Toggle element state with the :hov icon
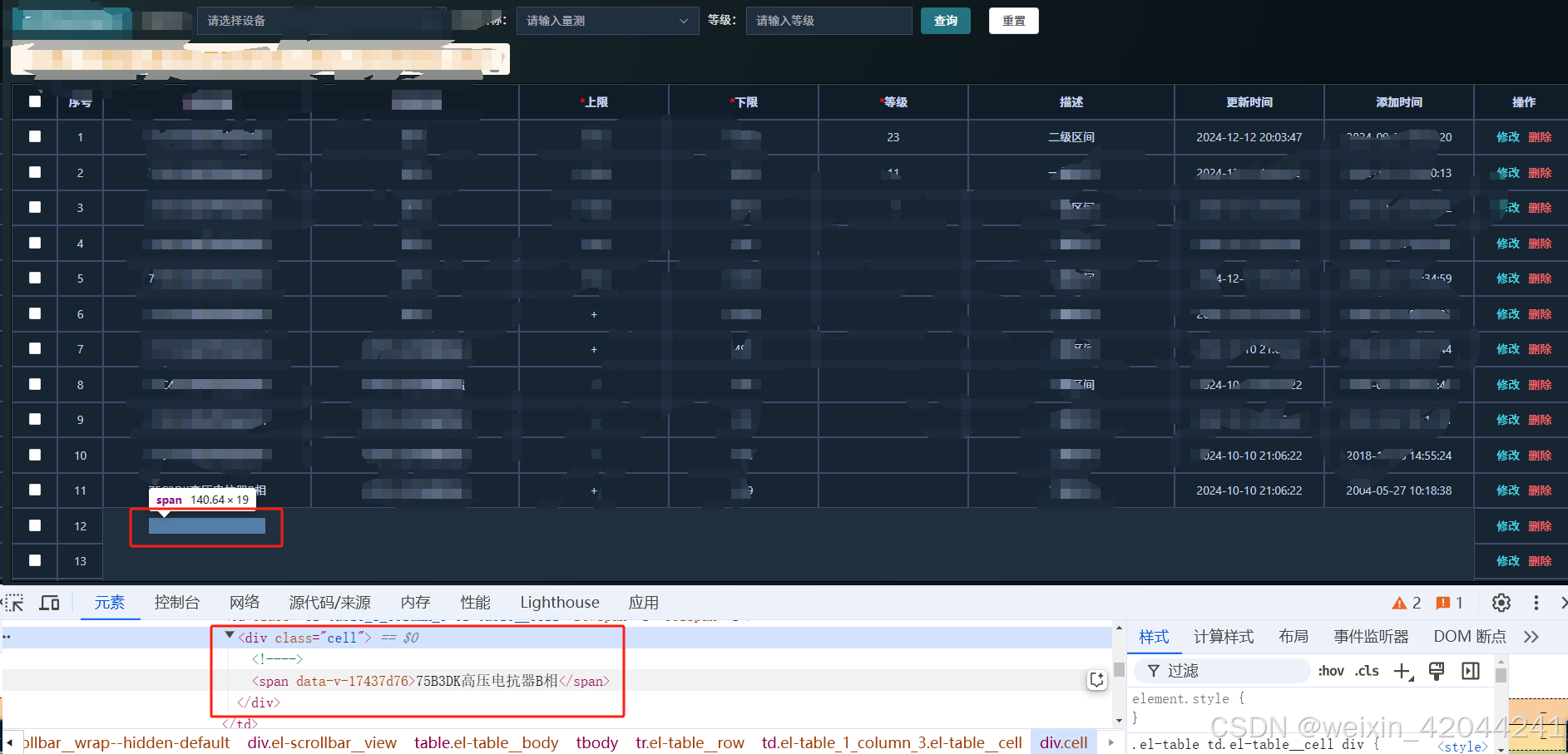Image resolution: width=1568 pixels, height=754 pixels. tap(1331, 670)
